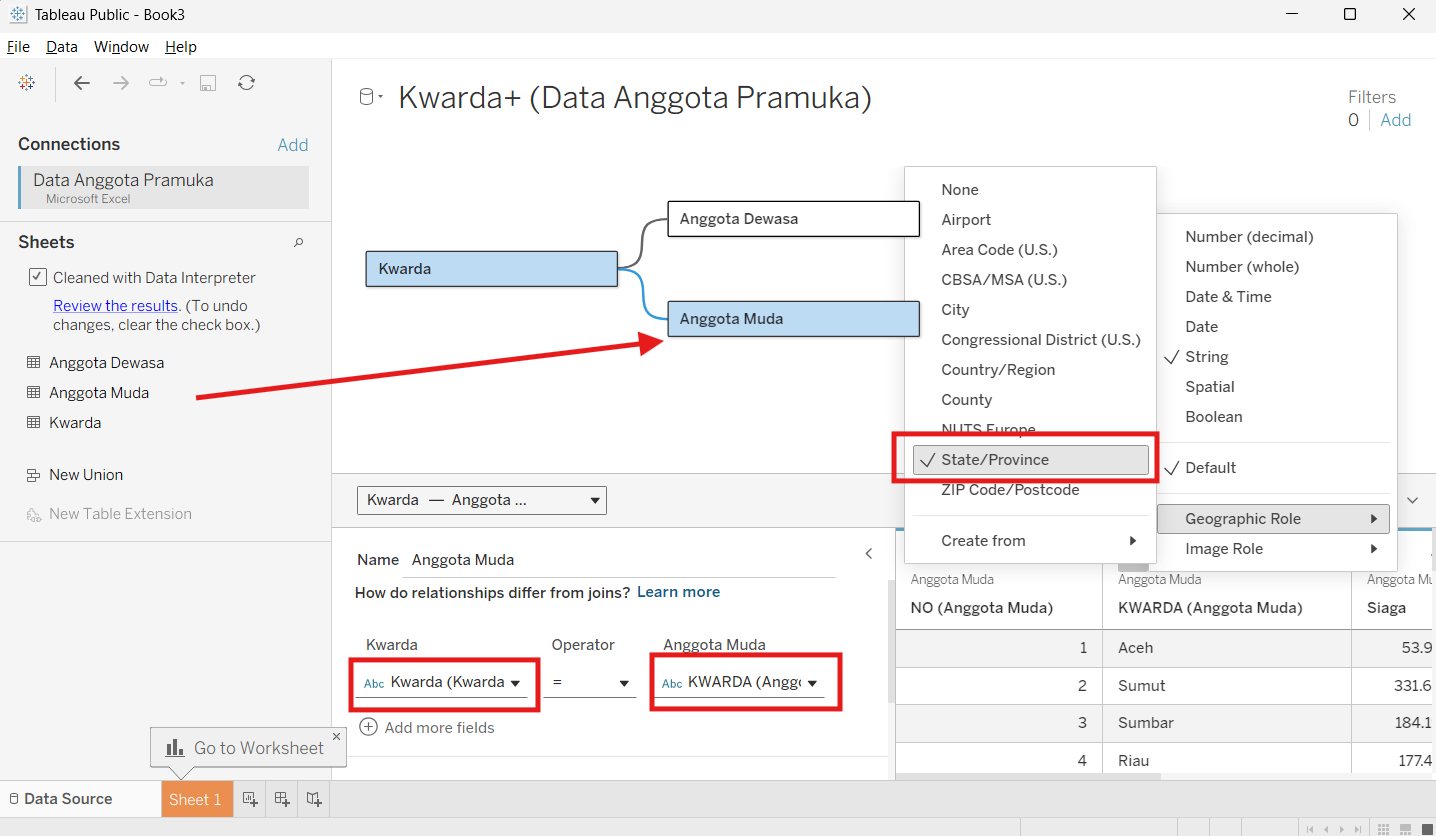This screenshot has height=836, width=1436.
Task: Open the File menu
Action: pos(18,47)
